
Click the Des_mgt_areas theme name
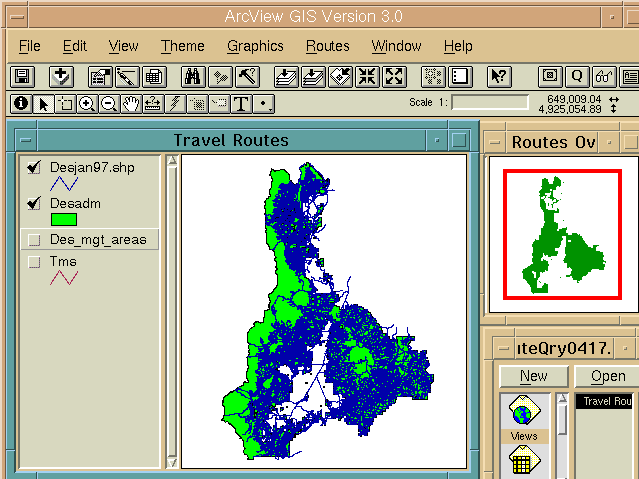98,240
